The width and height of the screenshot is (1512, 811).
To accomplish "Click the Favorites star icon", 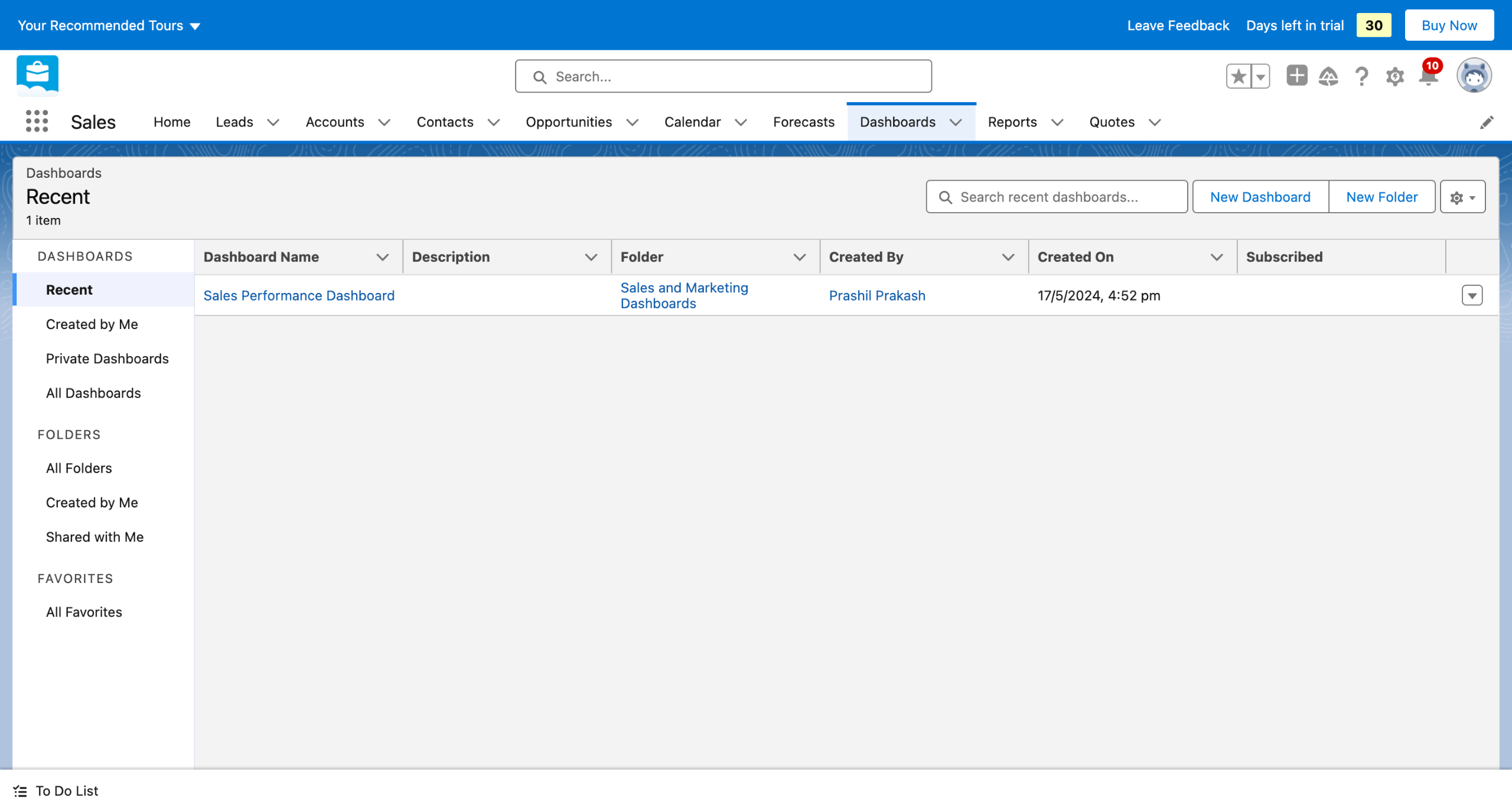I will [1239, 76].
